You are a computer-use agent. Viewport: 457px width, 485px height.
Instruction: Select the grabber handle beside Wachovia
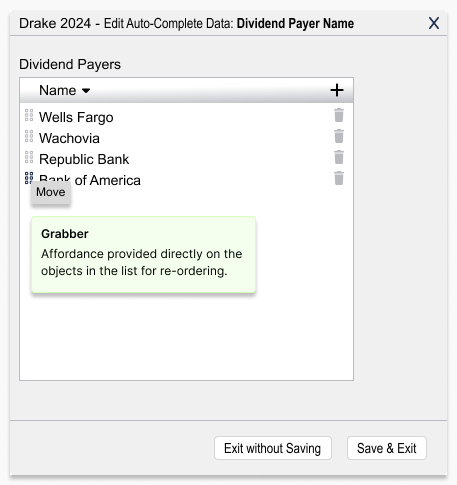29,136
